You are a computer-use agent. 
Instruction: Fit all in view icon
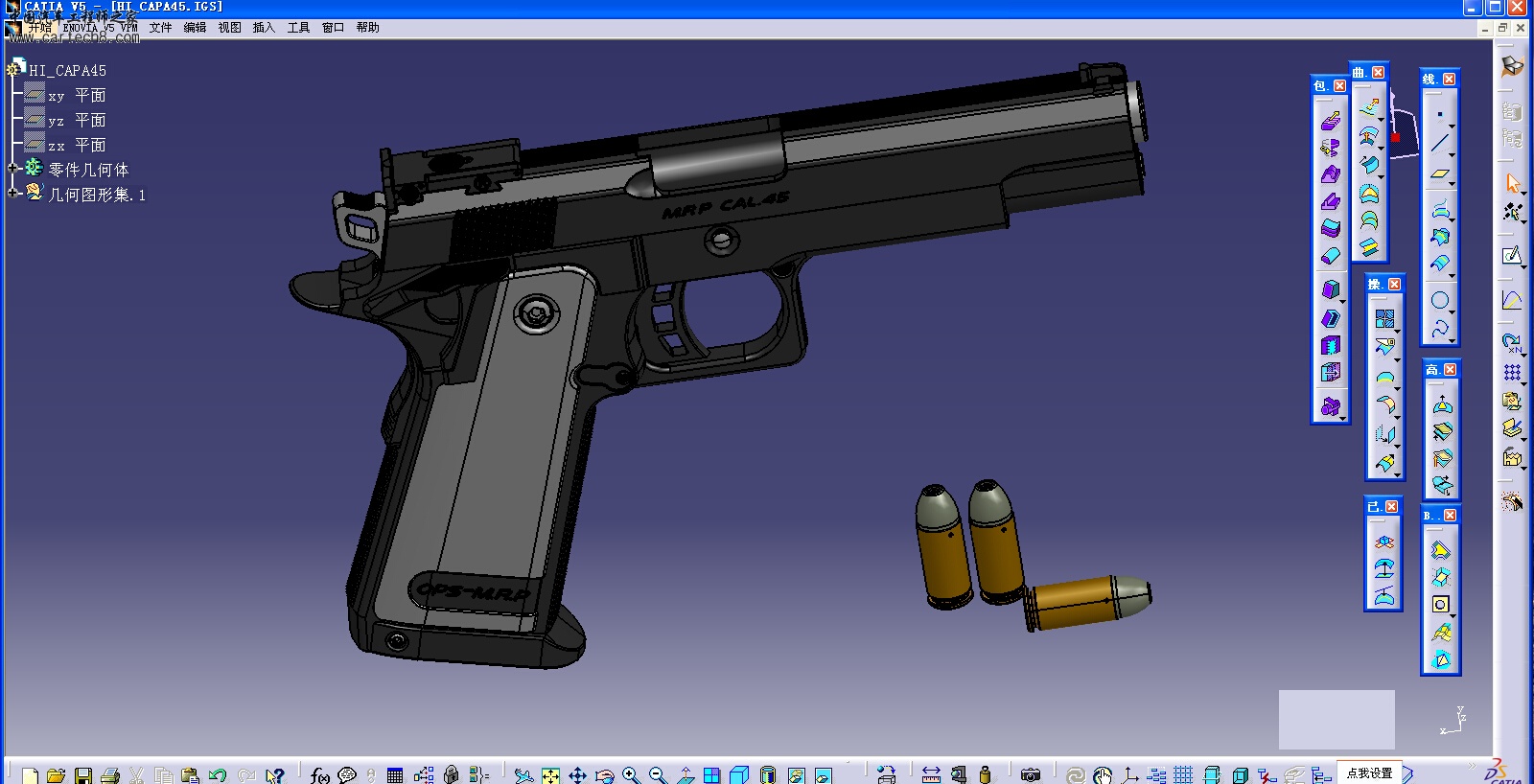point(550,775)
